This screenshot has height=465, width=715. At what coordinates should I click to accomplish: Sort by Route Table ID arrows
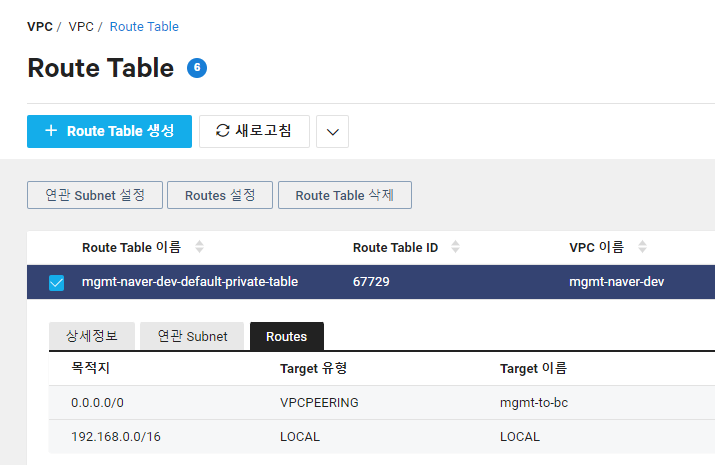pyautogui.click(x=456, y=247)
